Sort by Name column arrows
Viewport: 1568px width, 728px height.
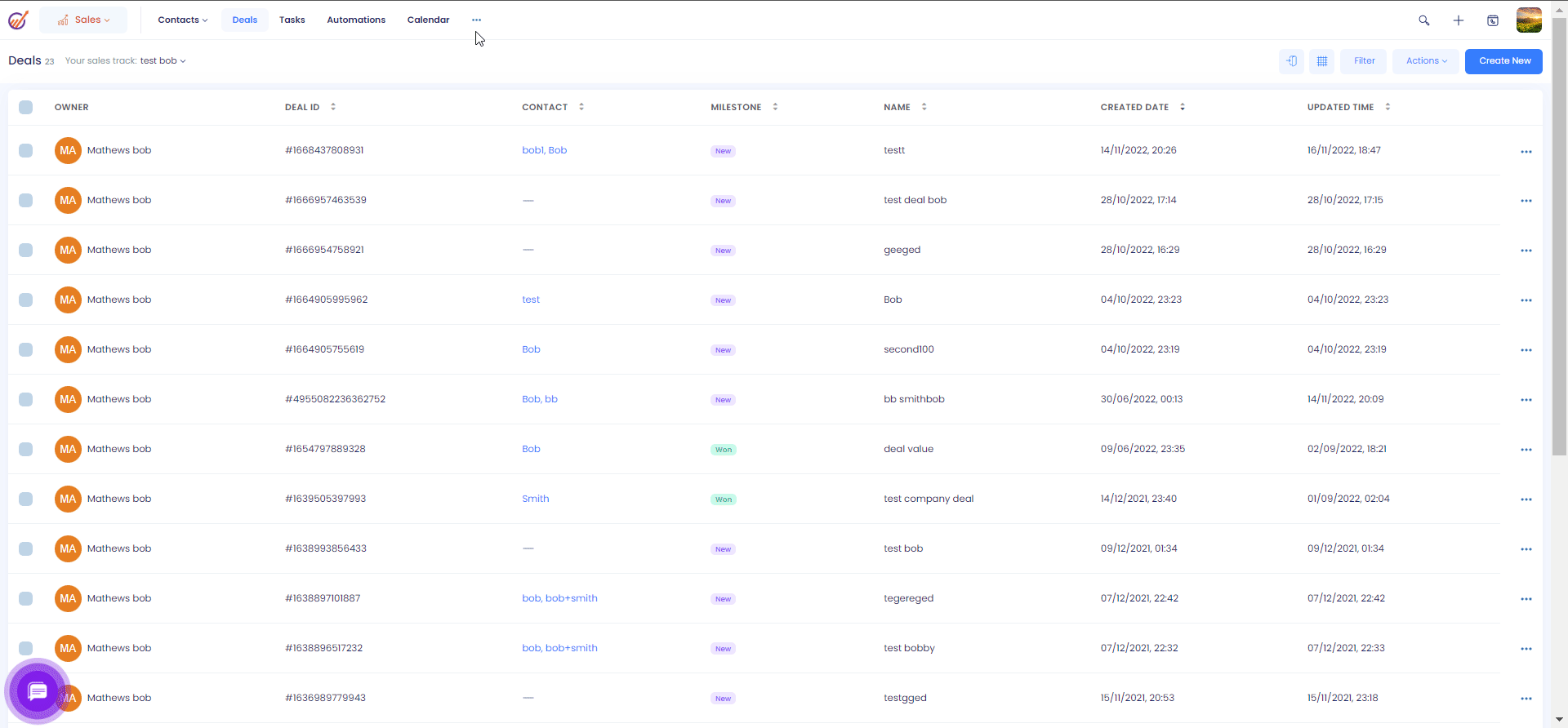click(x=924, y=107)
